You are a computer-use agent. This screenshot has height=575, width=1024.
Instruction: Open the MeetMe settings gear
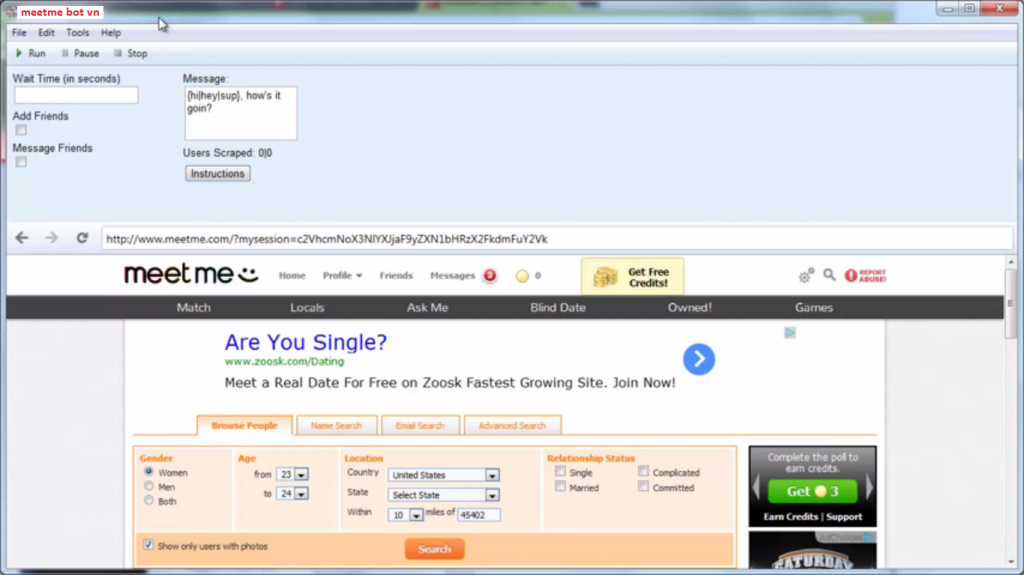pyautogui.click(x=806, y=276)
